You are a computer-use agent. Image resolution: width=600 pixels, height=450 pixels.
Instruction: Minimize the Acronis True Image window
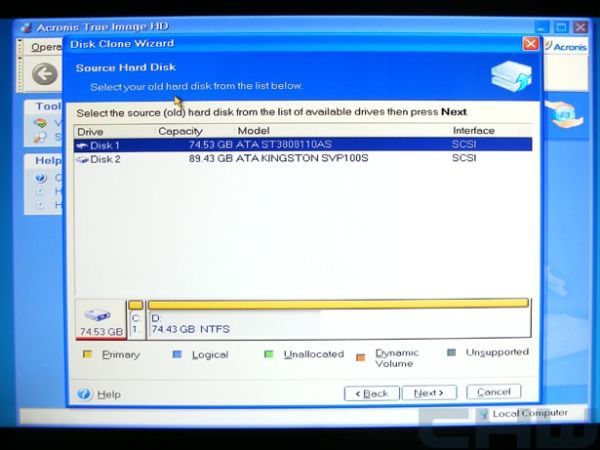(x=541, y=28)
